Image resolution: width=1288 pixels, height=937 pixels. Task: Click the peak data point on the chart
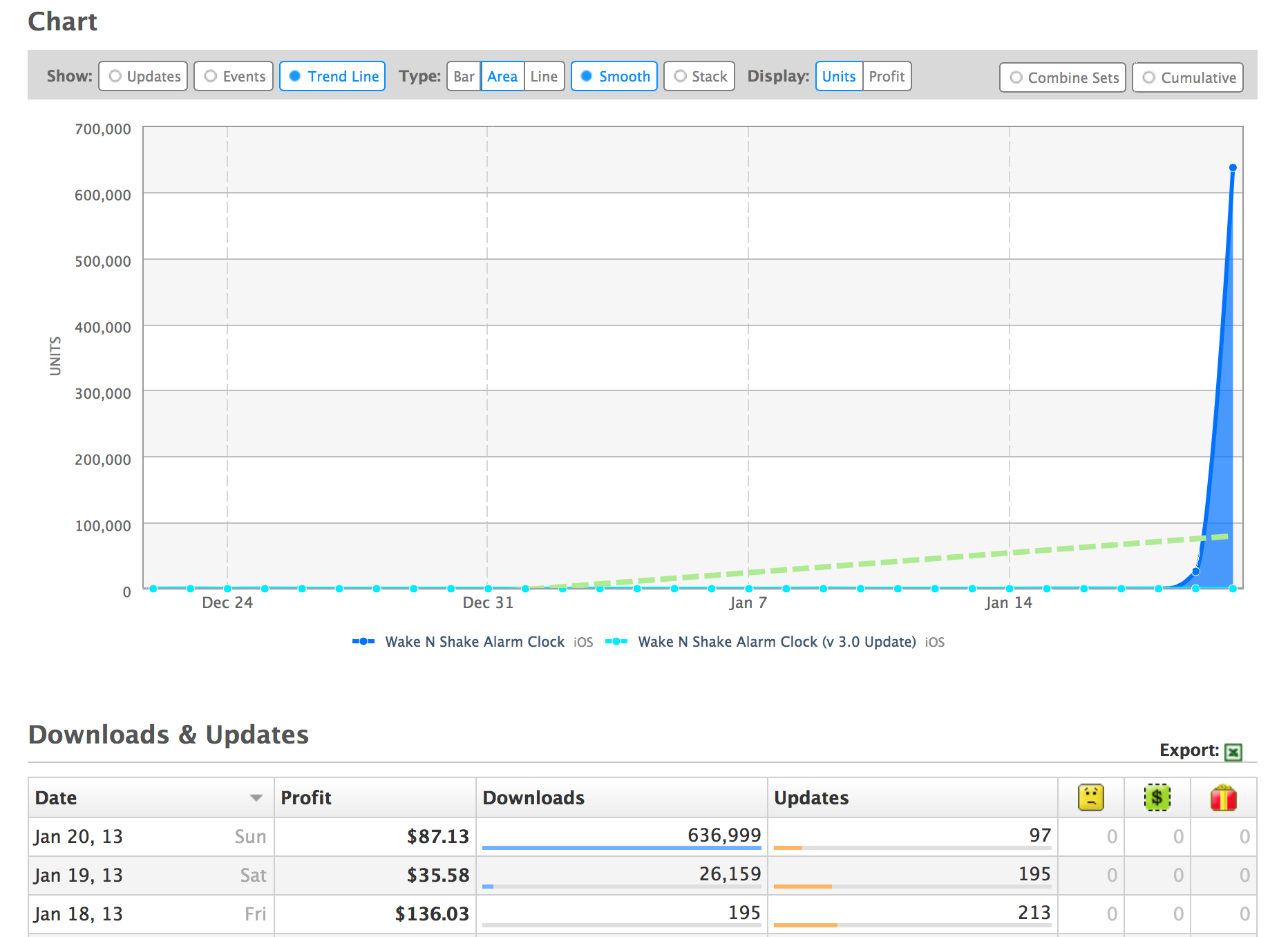1233,168
